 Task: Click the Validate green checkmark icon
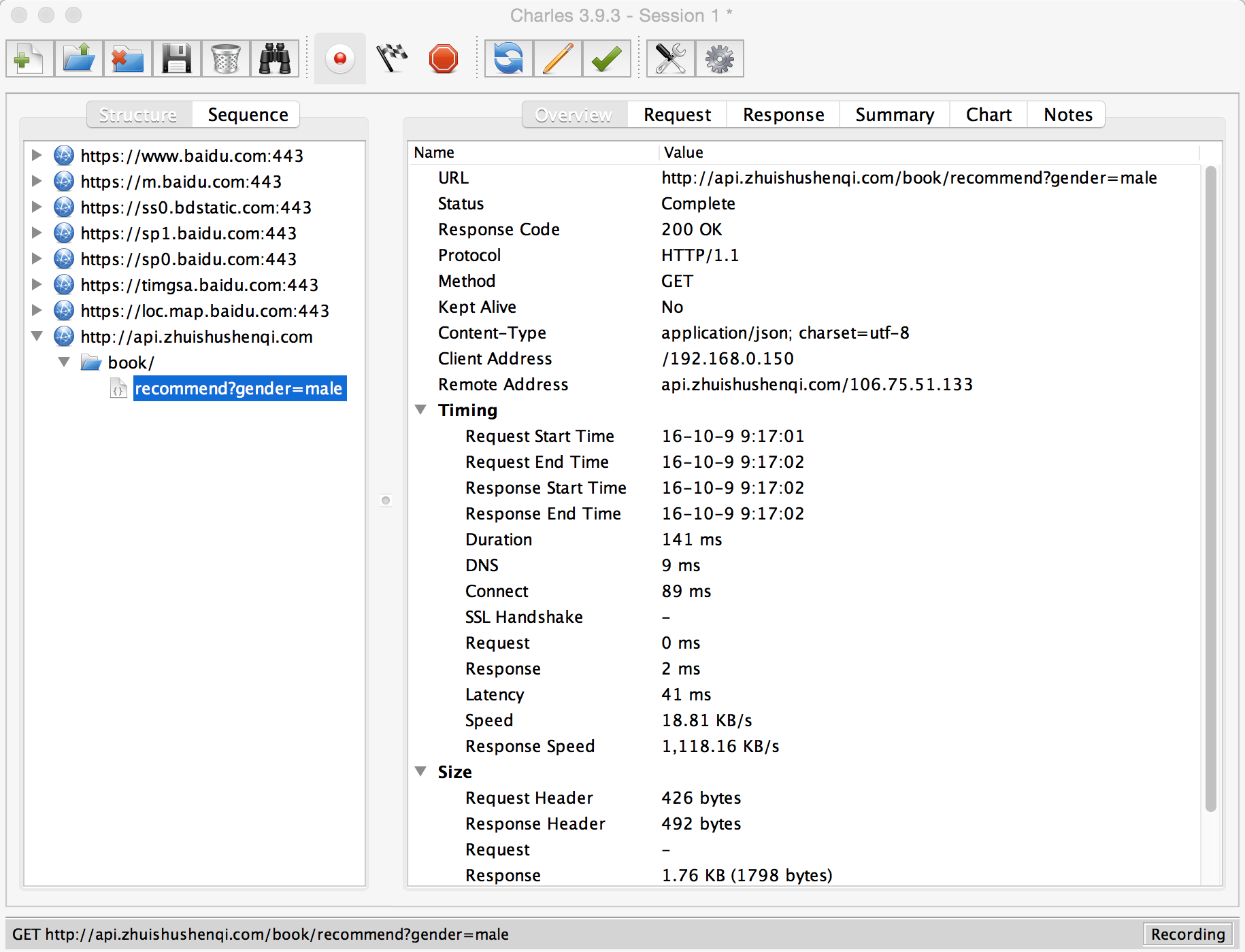pos(606,59)
